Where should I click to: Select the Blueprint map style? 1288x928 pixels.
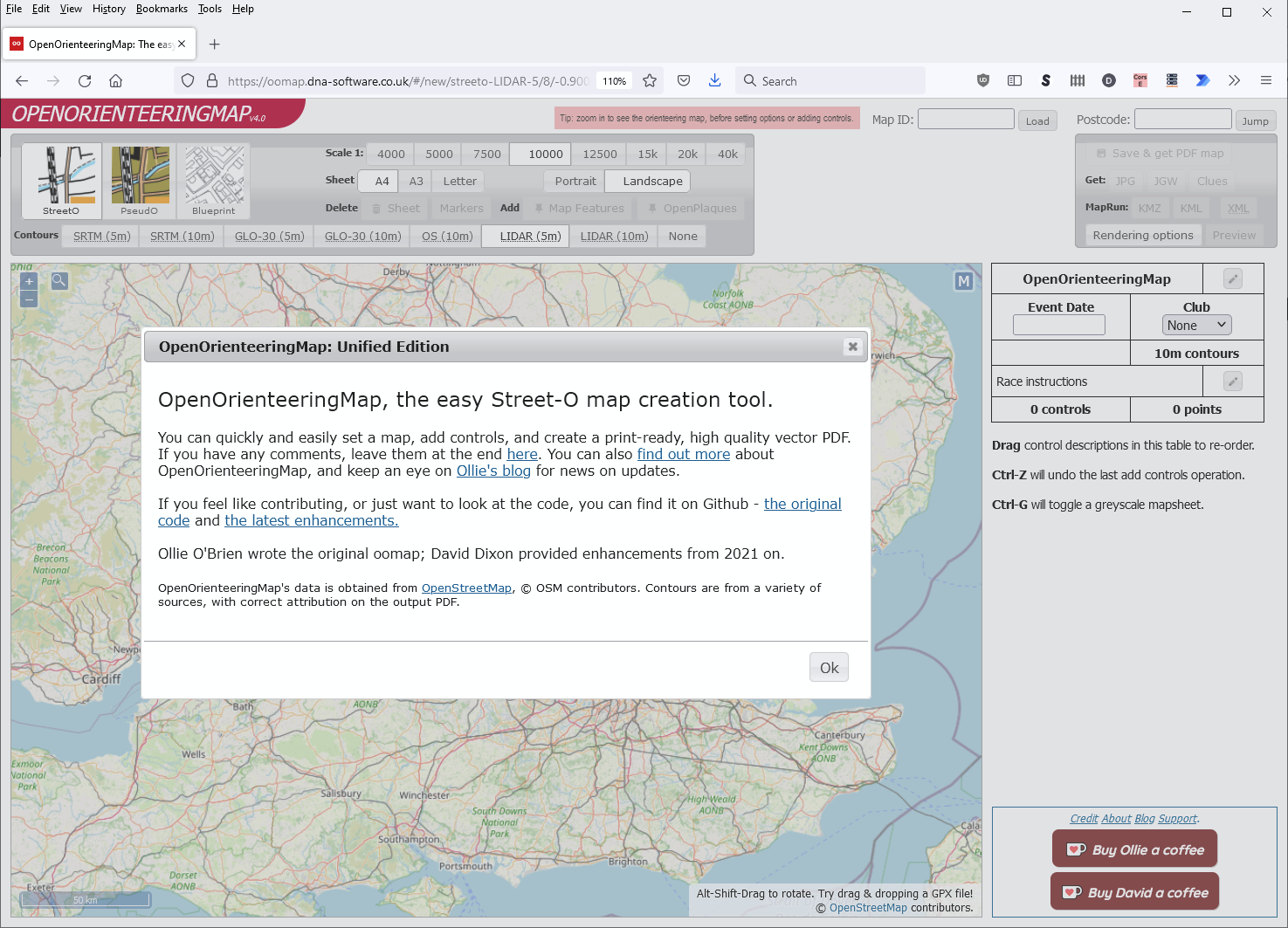point(213,181)
